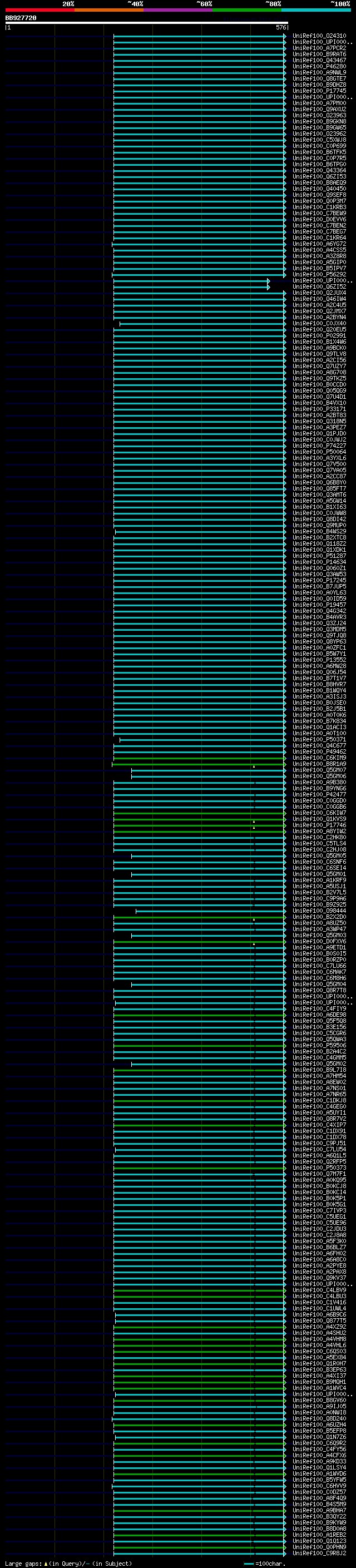Image resolution: width=356 pixels, height=1568 pixels.
Task: Click hit label UniRef100_P17745
Action: coord(319,91)
